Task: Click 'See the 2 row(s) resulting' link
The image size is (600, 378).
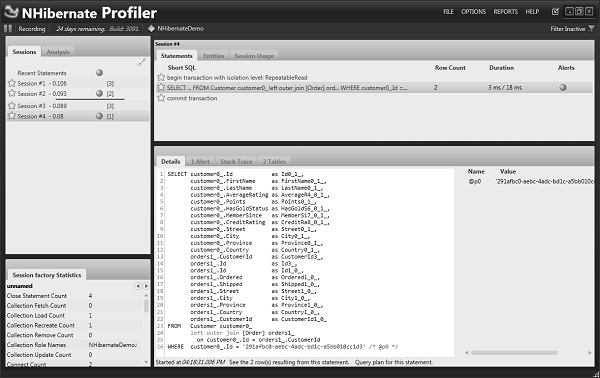Action: (x=289, y=362)
